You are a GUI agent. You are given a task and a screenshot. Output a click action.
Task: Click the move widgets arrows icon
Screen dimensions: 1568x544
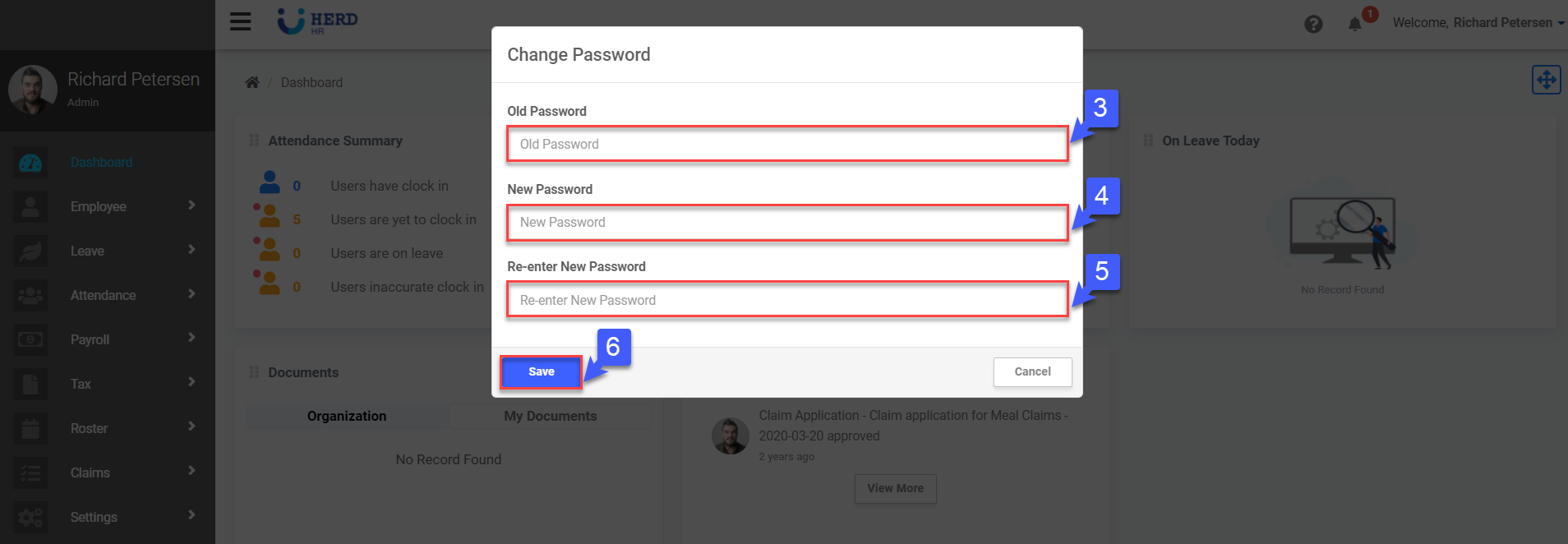pyautogui.click(x=1546, y=80)
